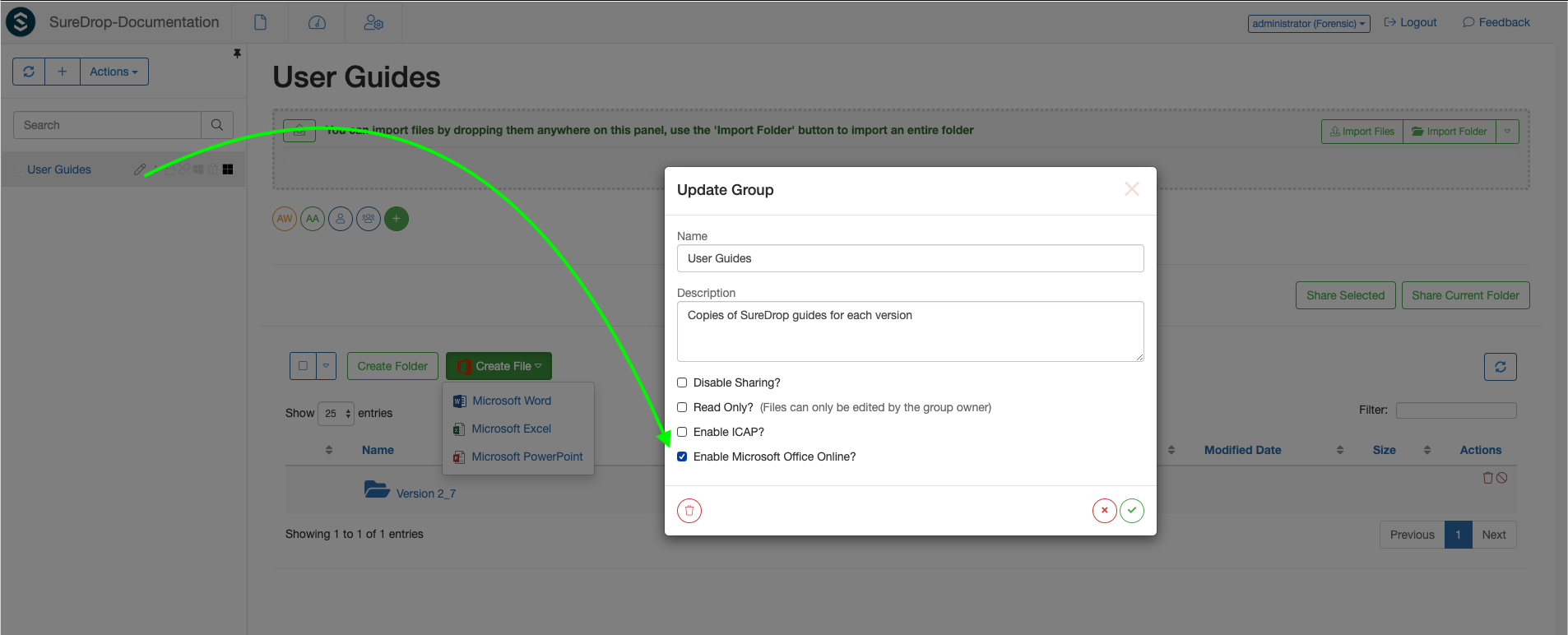The height and width of the screenshot is (635, 1568).
Task: Click the single user circle icon
Action: (341, 219)
